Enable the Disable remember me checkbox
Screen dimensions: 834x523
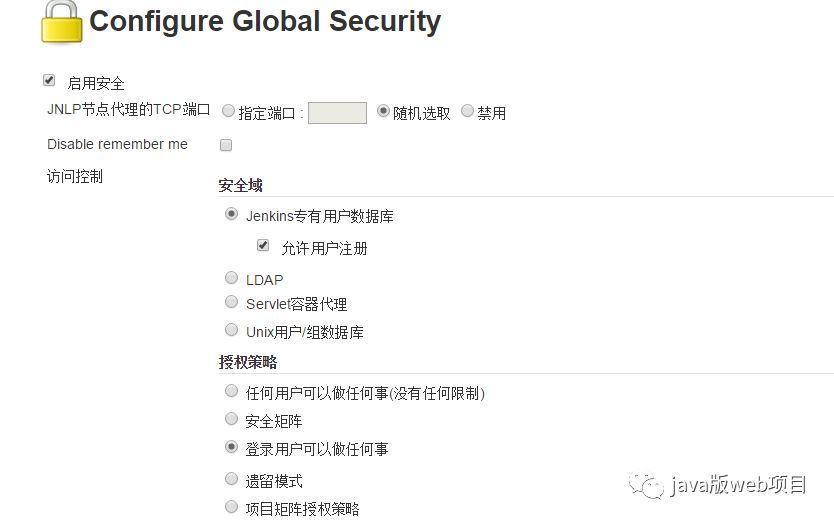(226, 145)
